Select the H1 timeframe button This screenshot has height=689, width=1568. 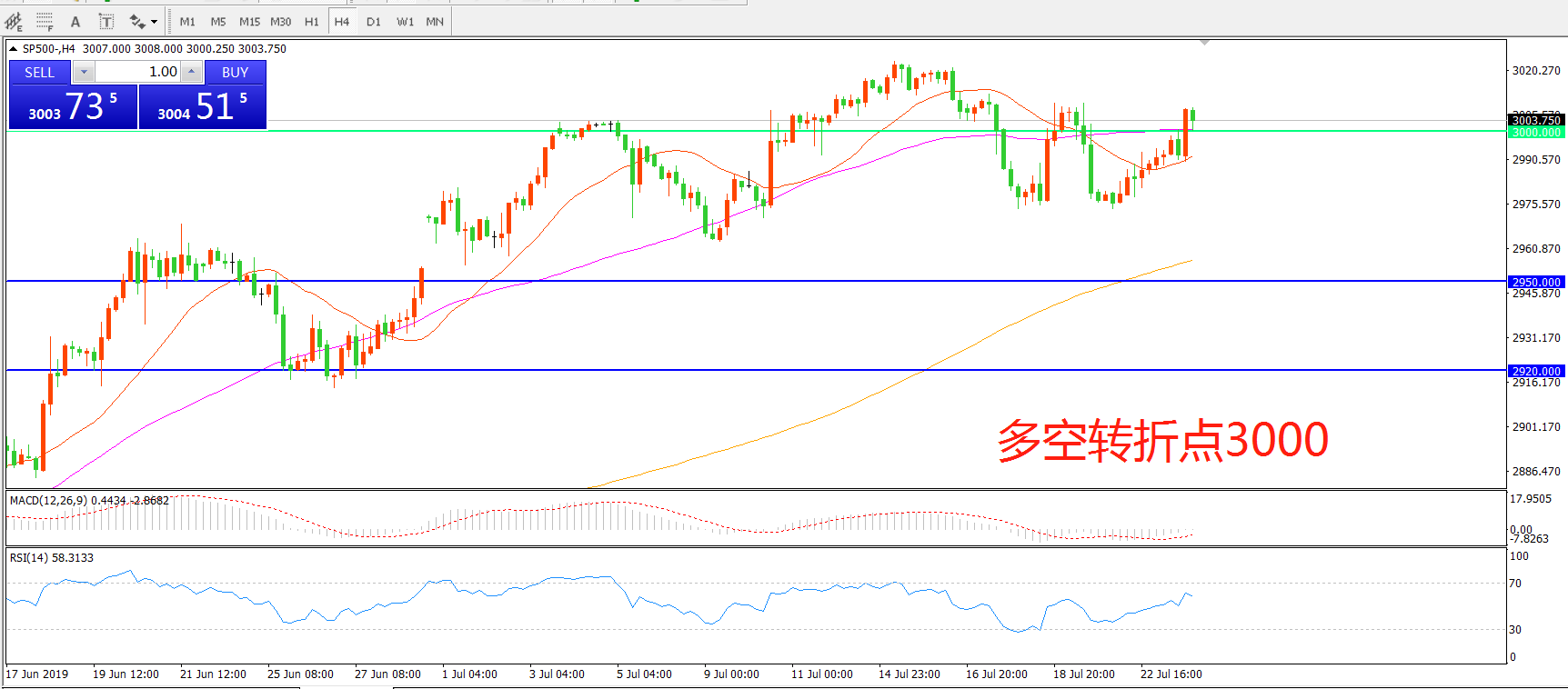pyautogui.click(x=311, y=21)
